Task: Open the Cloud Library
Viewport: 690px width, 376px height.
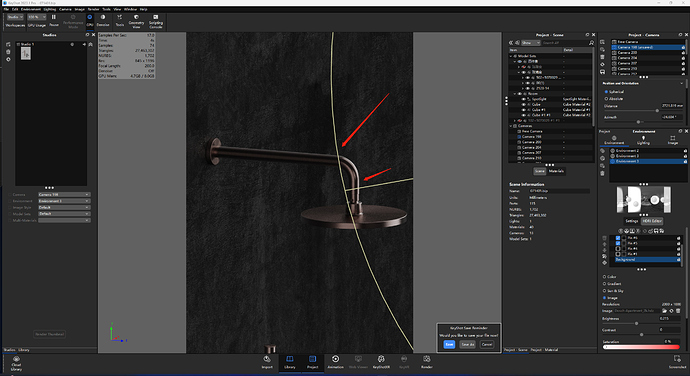Action: [x=16, y=364]
